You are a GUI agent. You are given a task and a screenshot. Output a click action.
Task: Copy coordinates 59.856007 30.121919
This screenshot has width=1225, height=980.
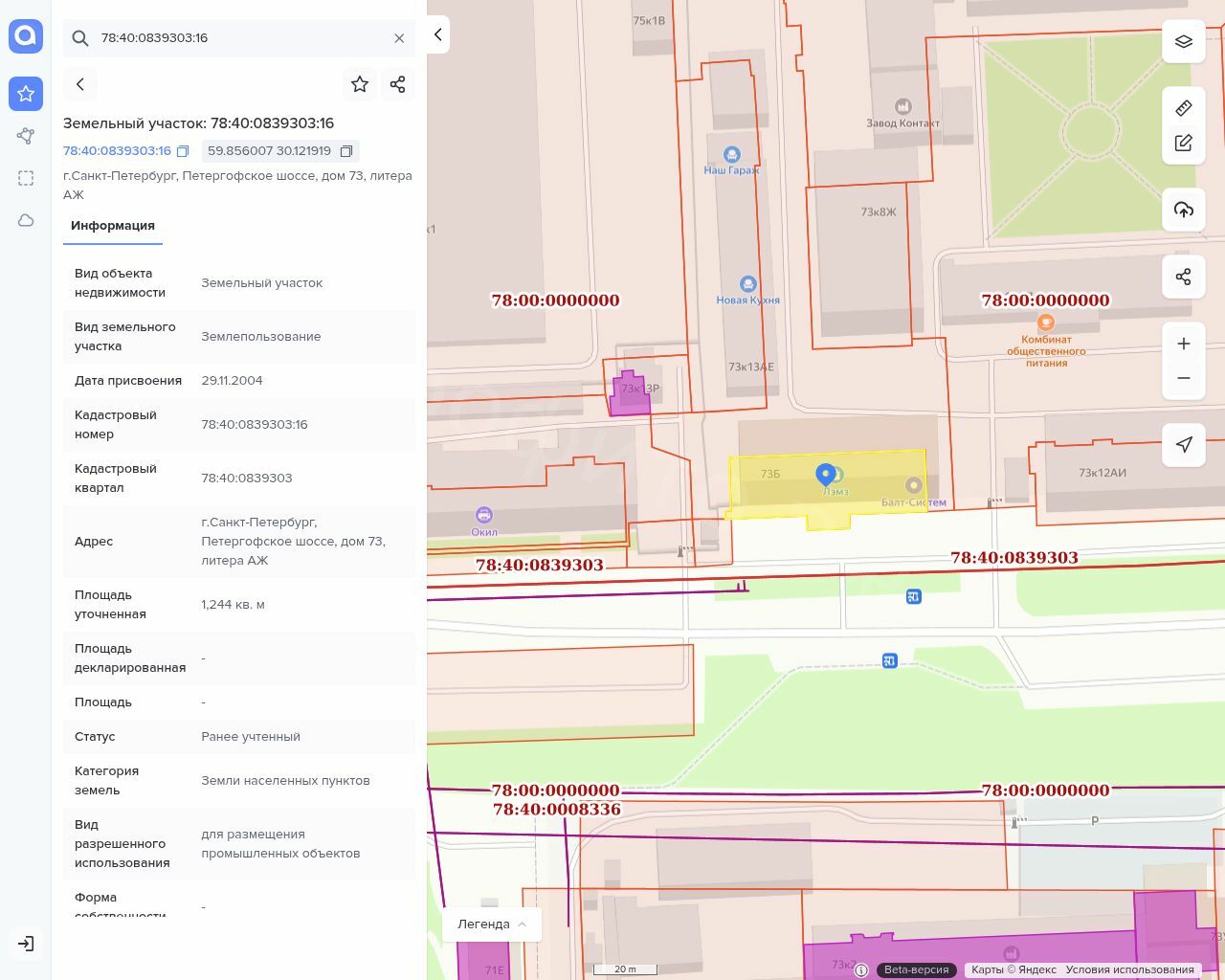pyautogui.click(x=346, y=151)
